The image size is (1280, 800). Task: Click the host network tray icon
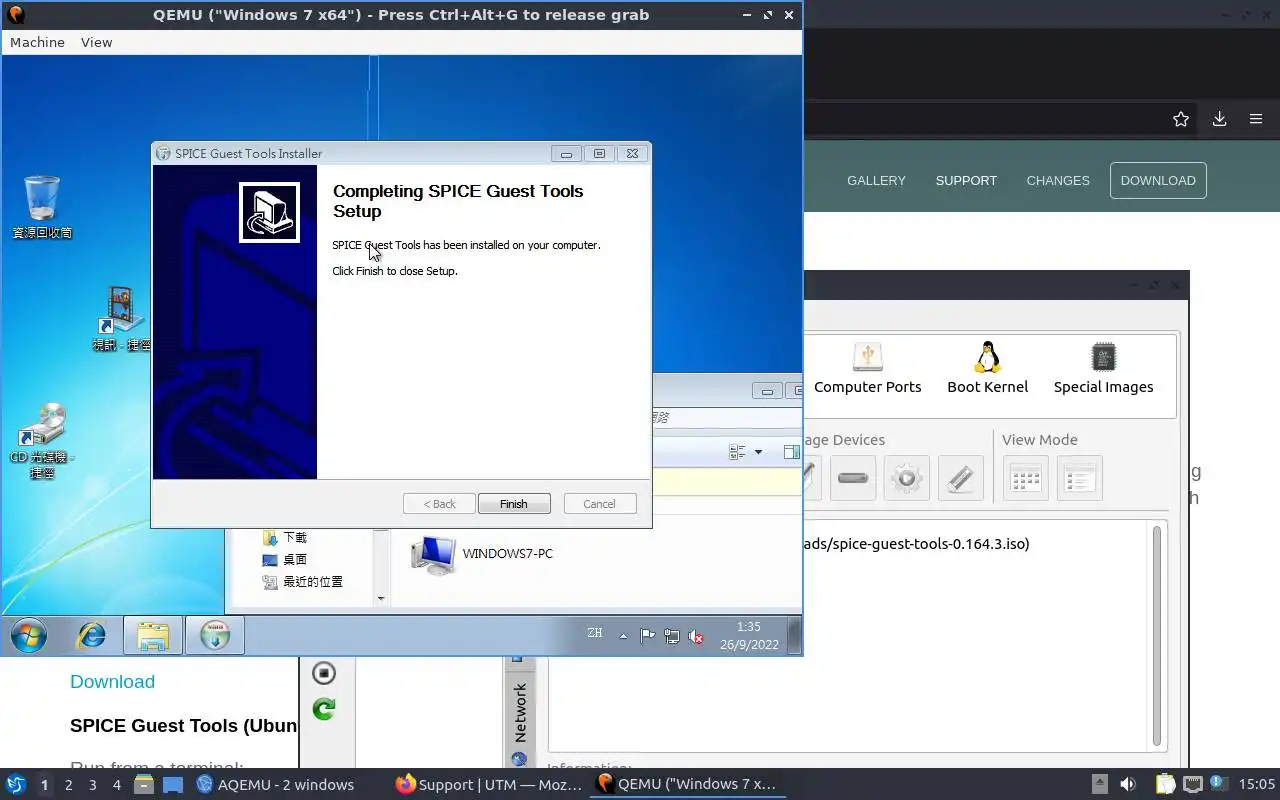[x=1192, y=785]
